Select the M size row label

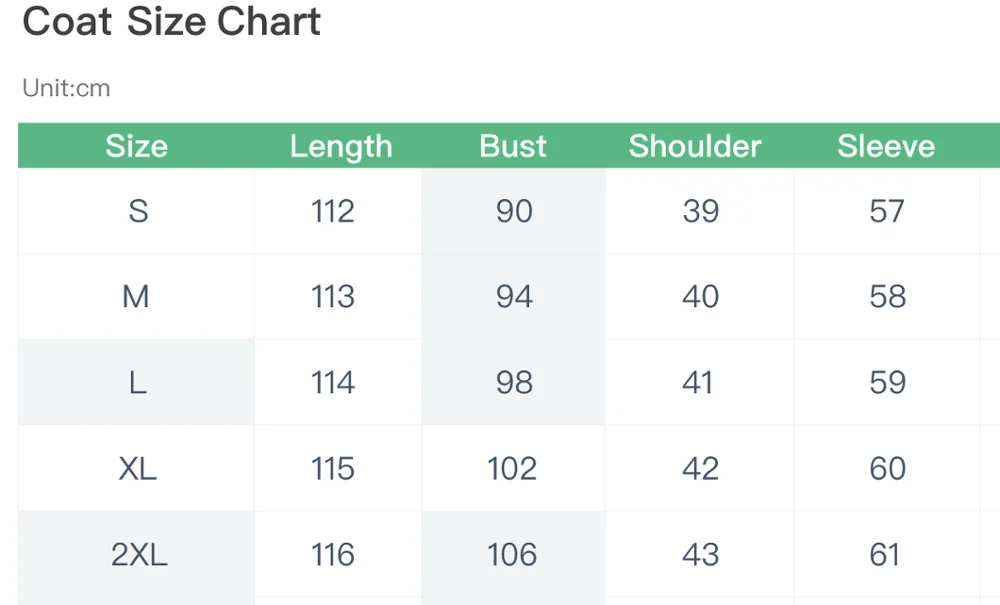point(136,296)
